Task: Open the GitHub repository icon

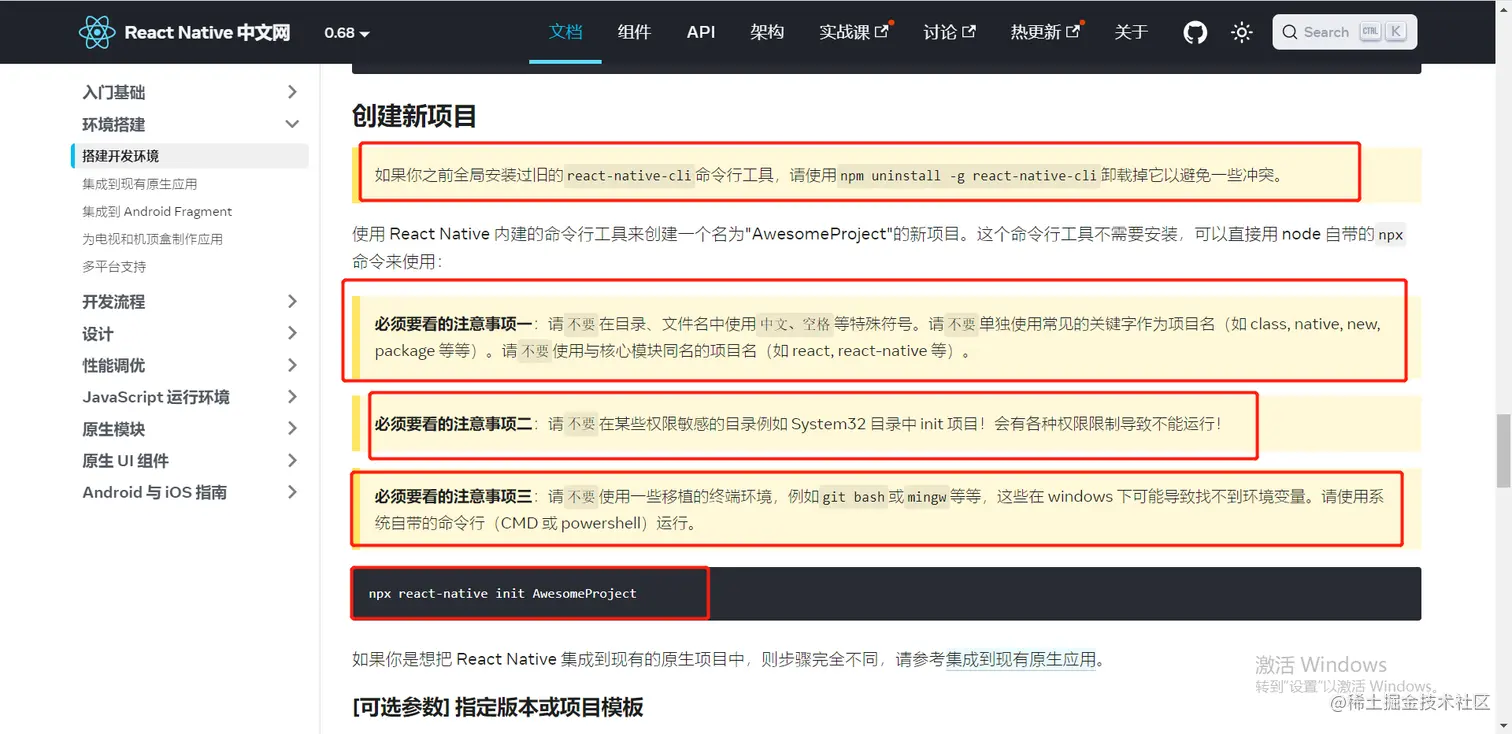Action: pos(1195,32)
